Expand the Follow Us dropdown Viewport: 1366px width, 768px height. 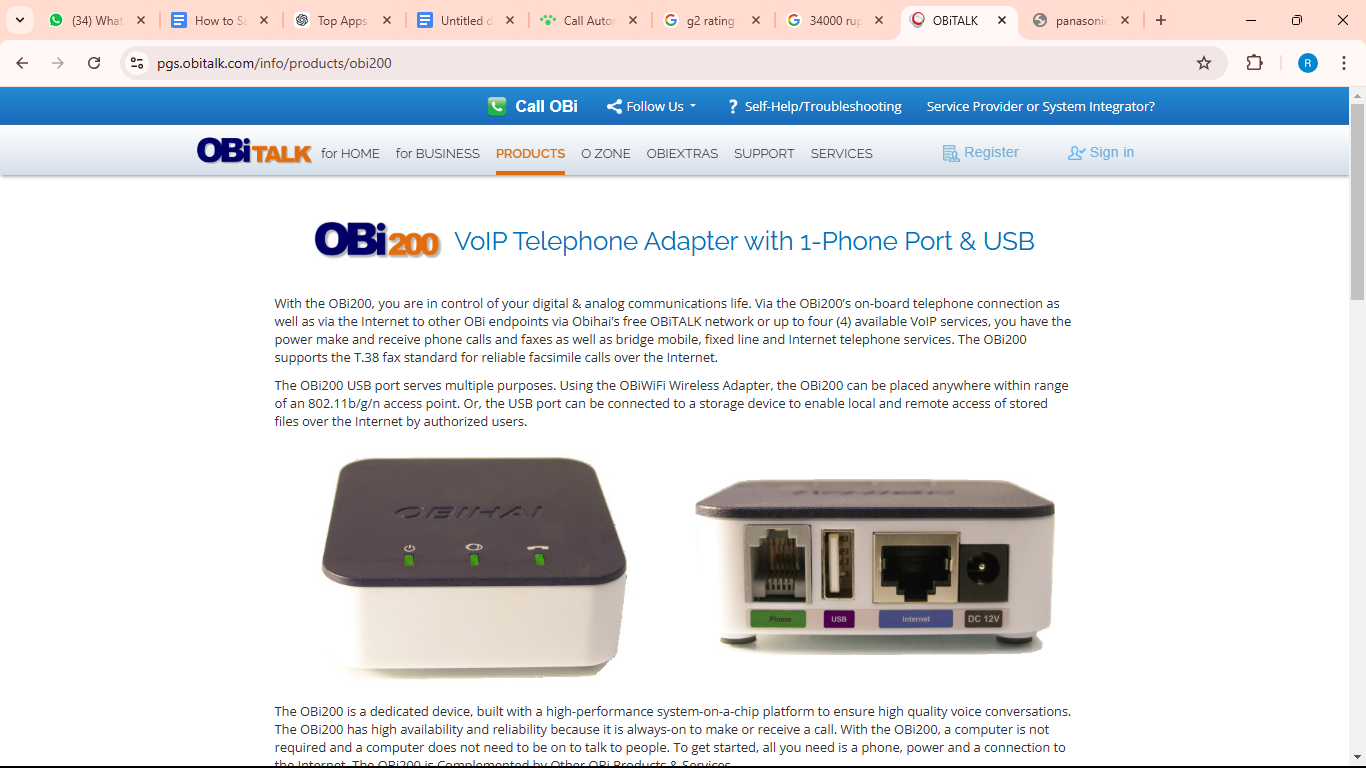(652, 106)
